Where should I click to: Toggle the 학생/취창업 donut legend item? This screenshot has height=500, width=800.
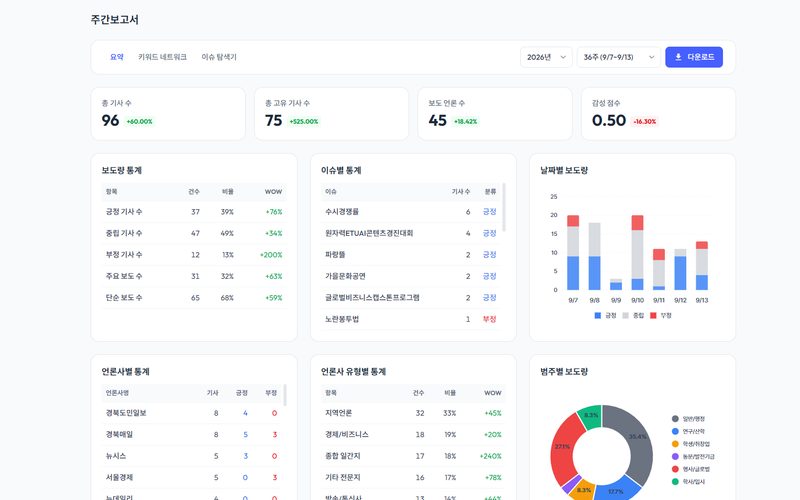coord(691,444)
